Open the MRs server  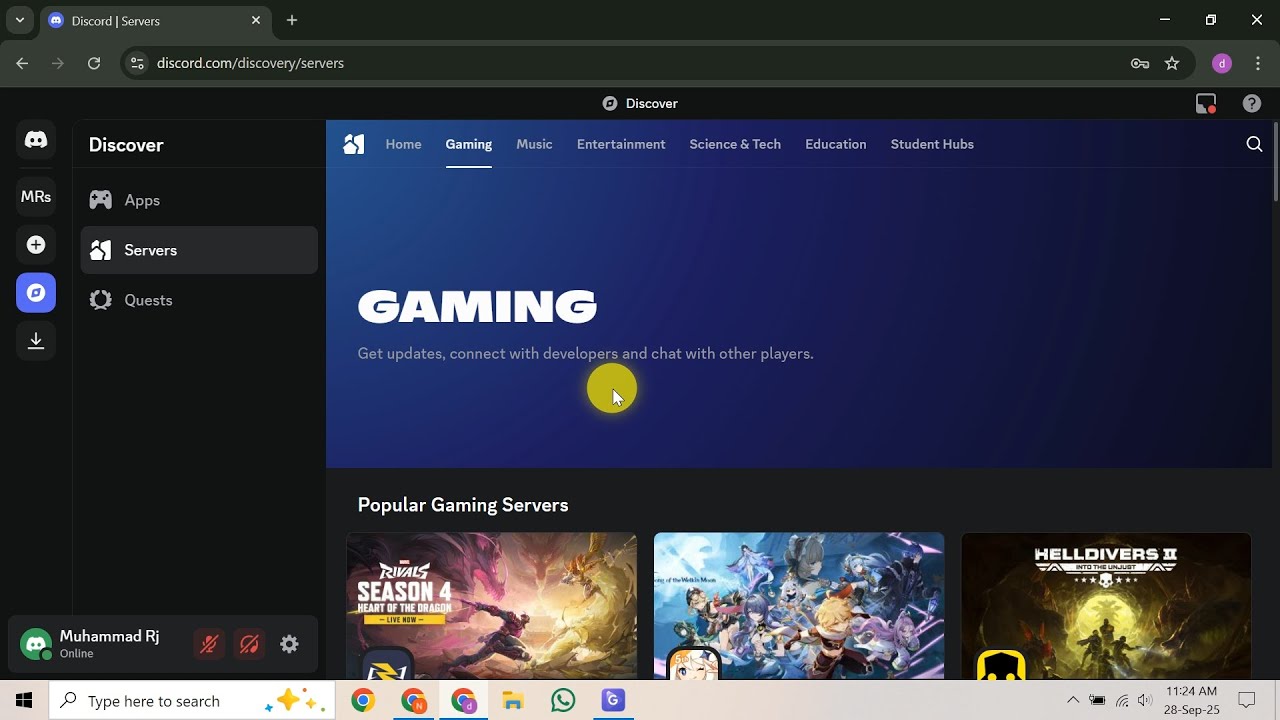click(36, 197)
